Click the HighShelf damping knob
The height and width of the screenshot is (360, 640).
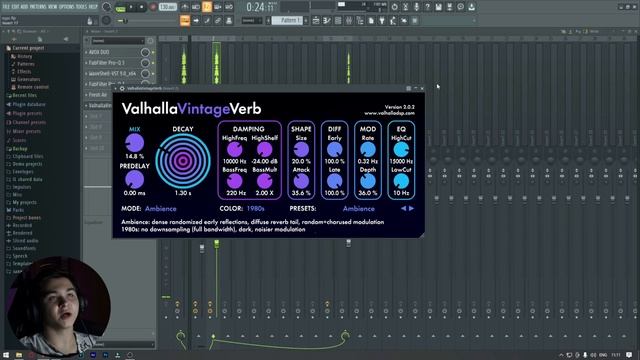click(x=264, y=150)
